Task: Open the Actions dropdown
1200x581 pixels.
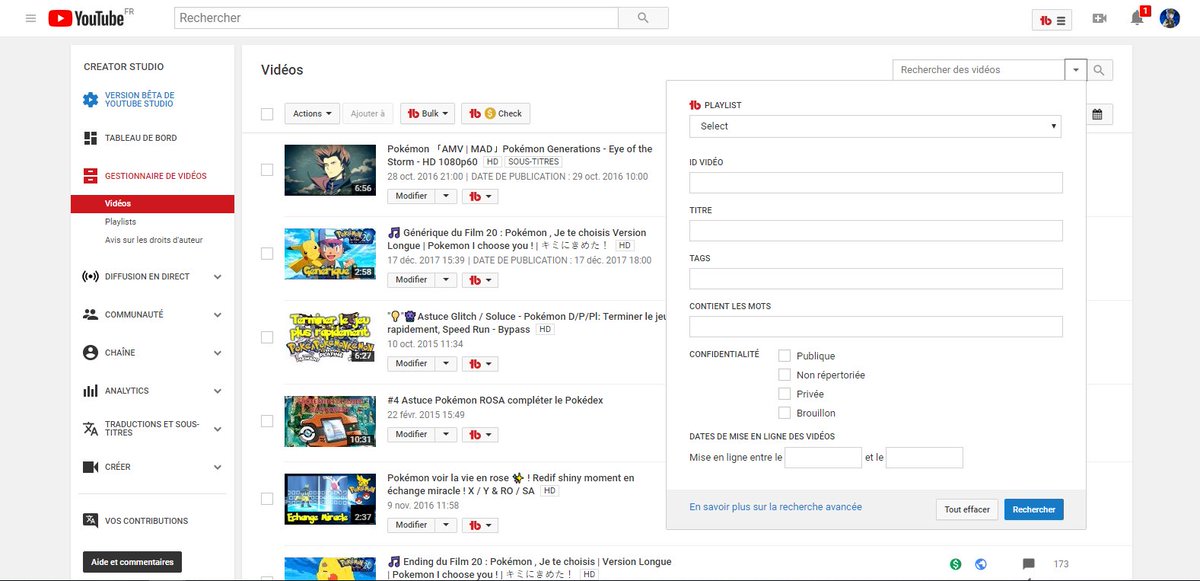Action: [x=312, y=114]
